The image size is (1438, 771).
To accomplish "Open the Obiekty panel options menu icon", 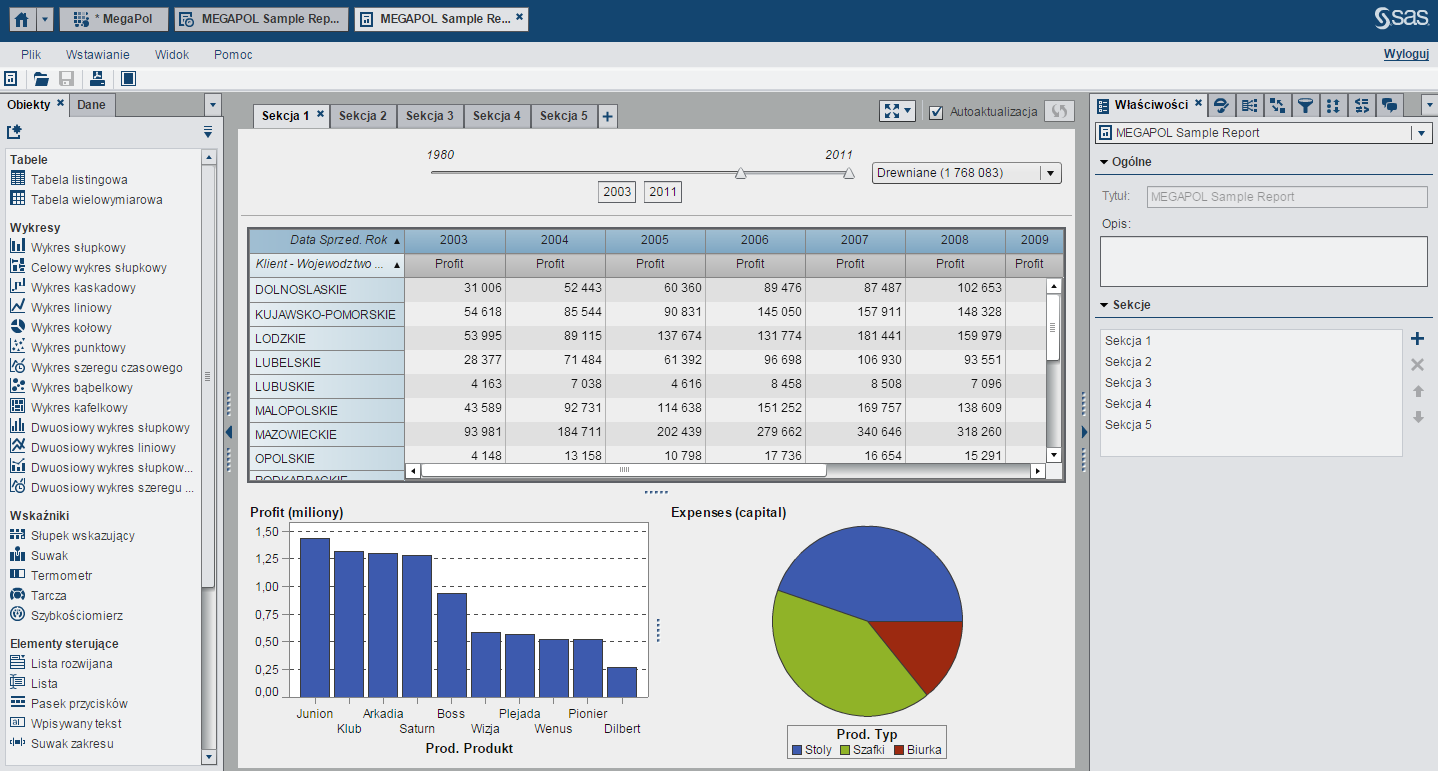I will (208, 131).
